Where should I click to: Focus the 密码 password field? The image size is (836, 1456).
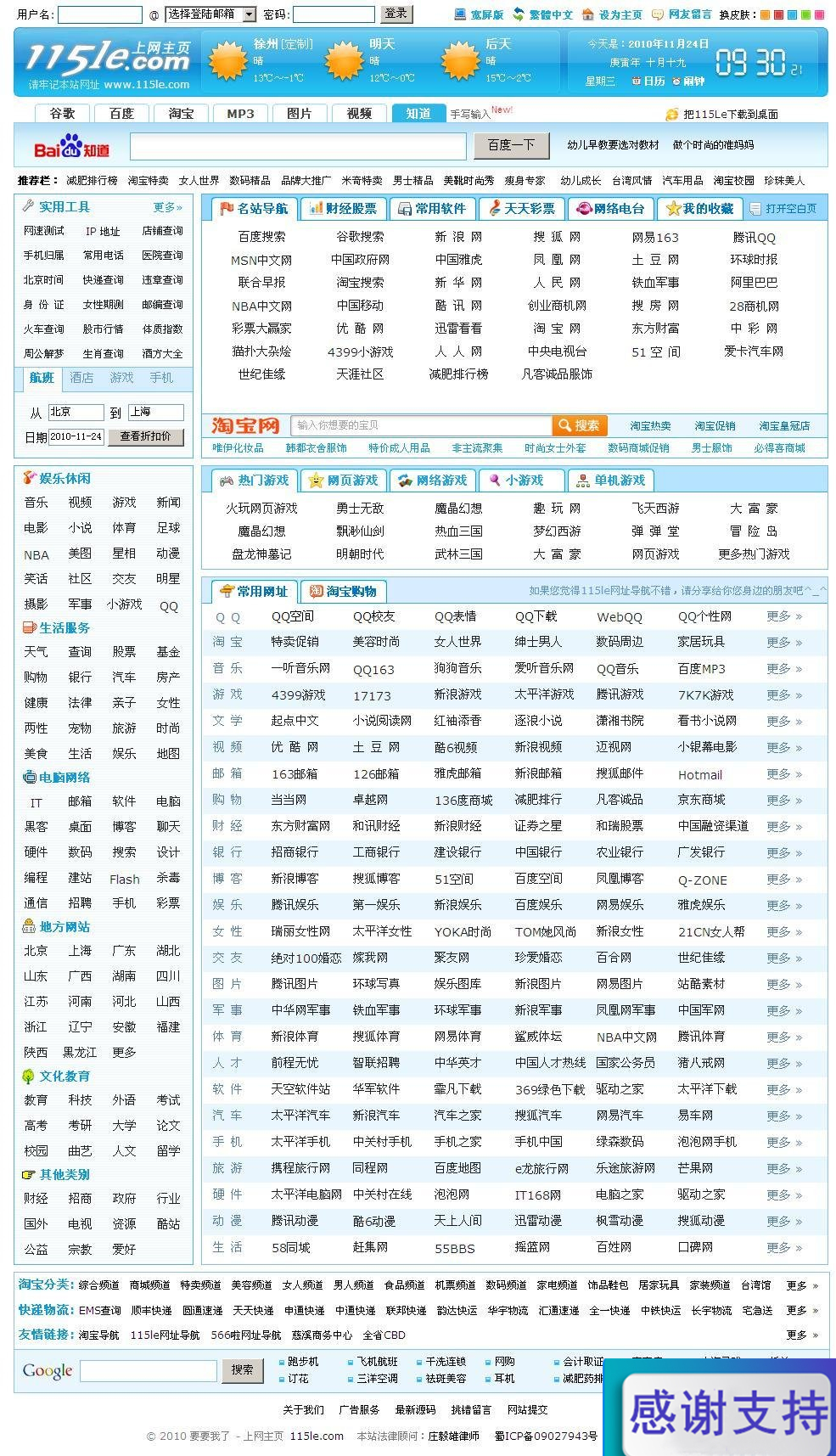(x=334, y=14)
